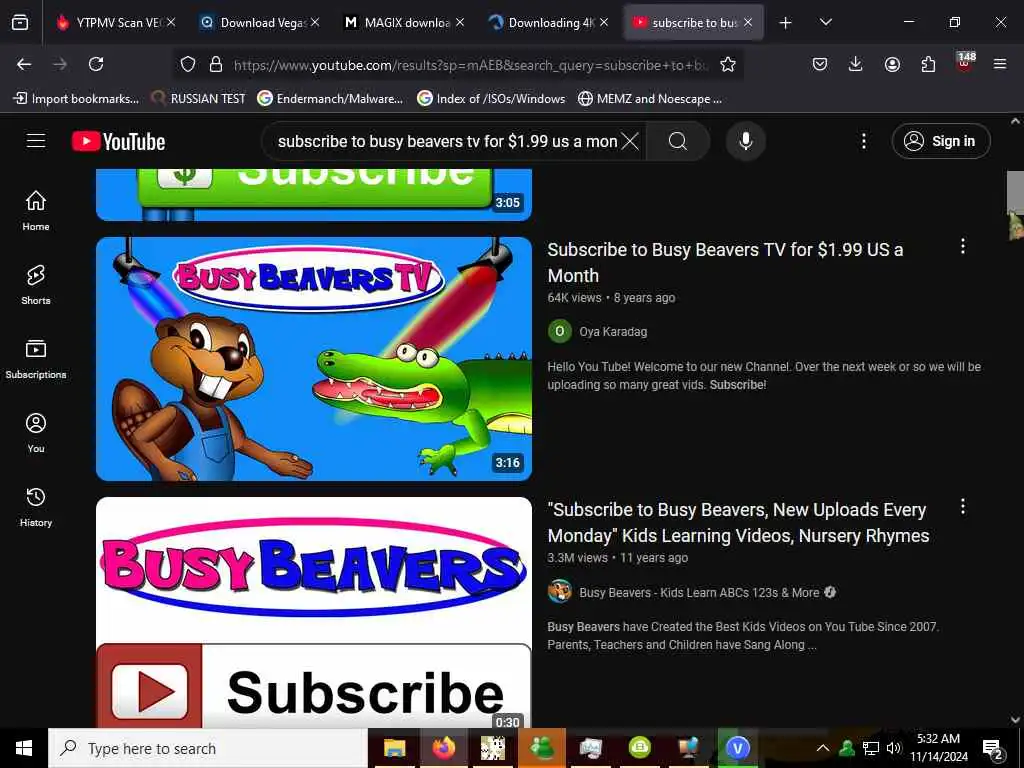Show hidden system tray icons chevron
The width and height of the screenshot is (1024, 768).
pyautogui.click(x=823, y=748)
